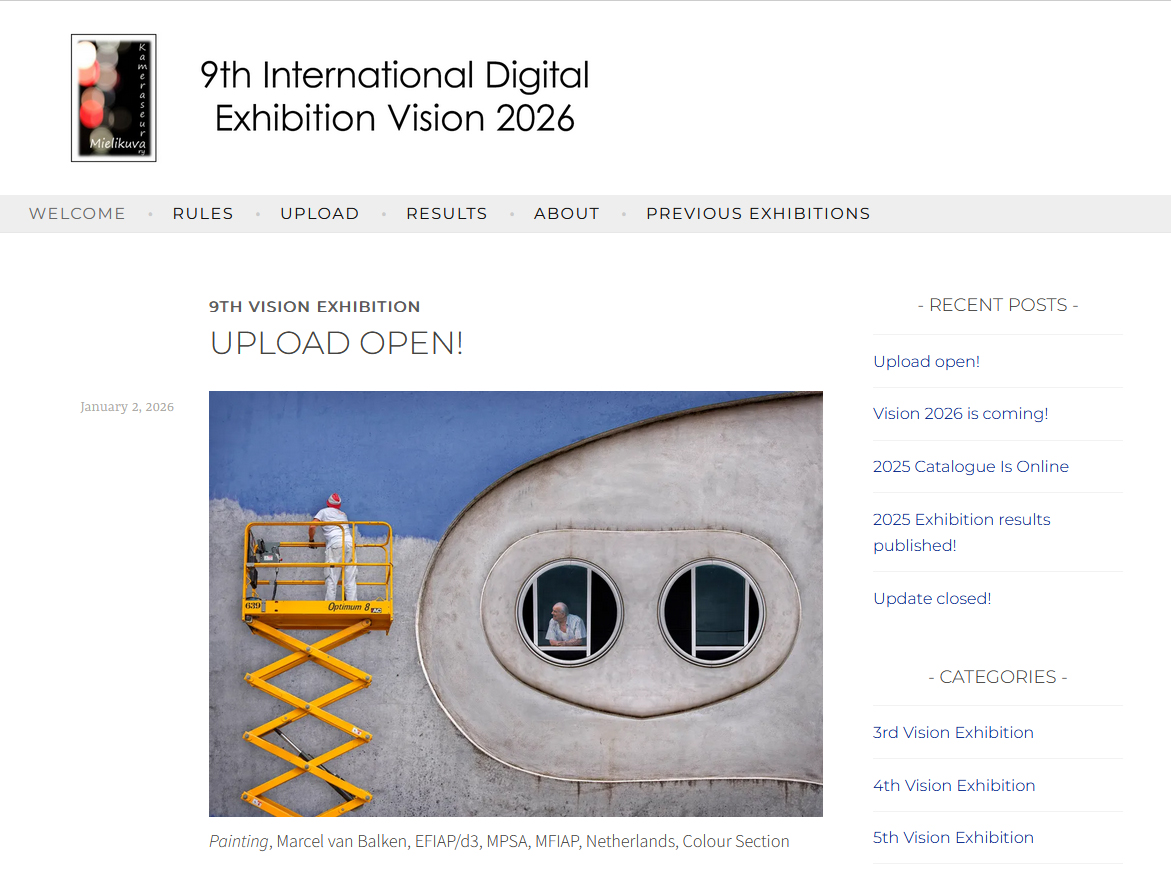1171x869 pixels.
Task: Open the Update closed! recent post
Action: click(x=931, y=599)
